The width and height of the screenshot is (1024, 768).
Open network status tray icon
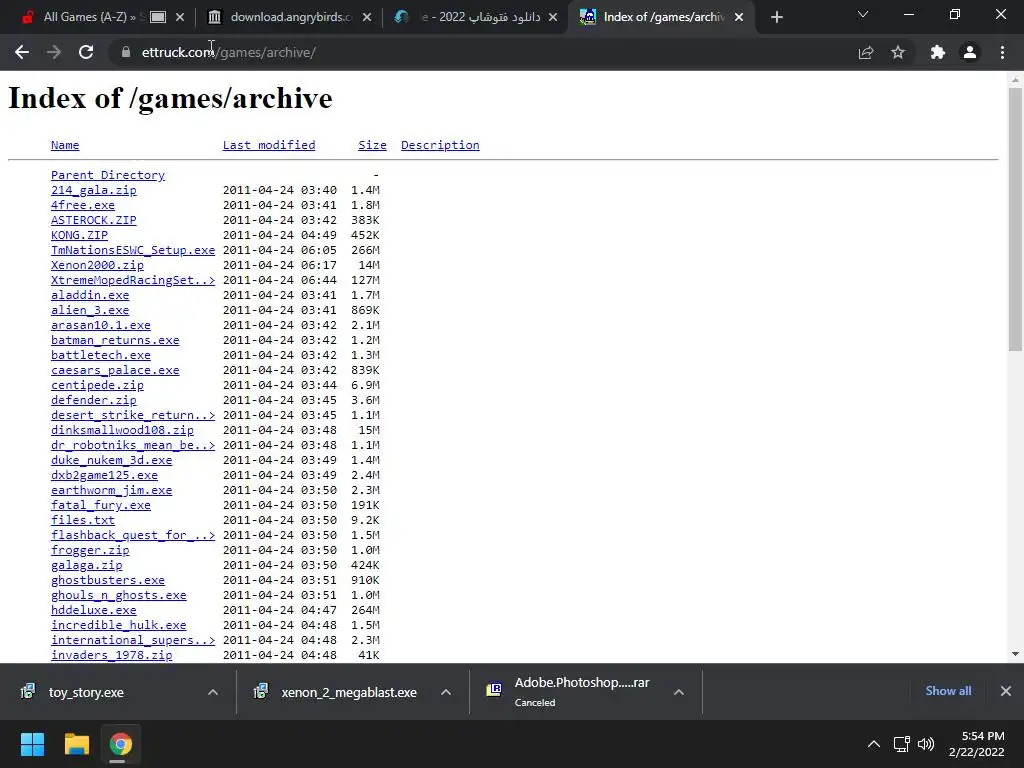[902, 744]
